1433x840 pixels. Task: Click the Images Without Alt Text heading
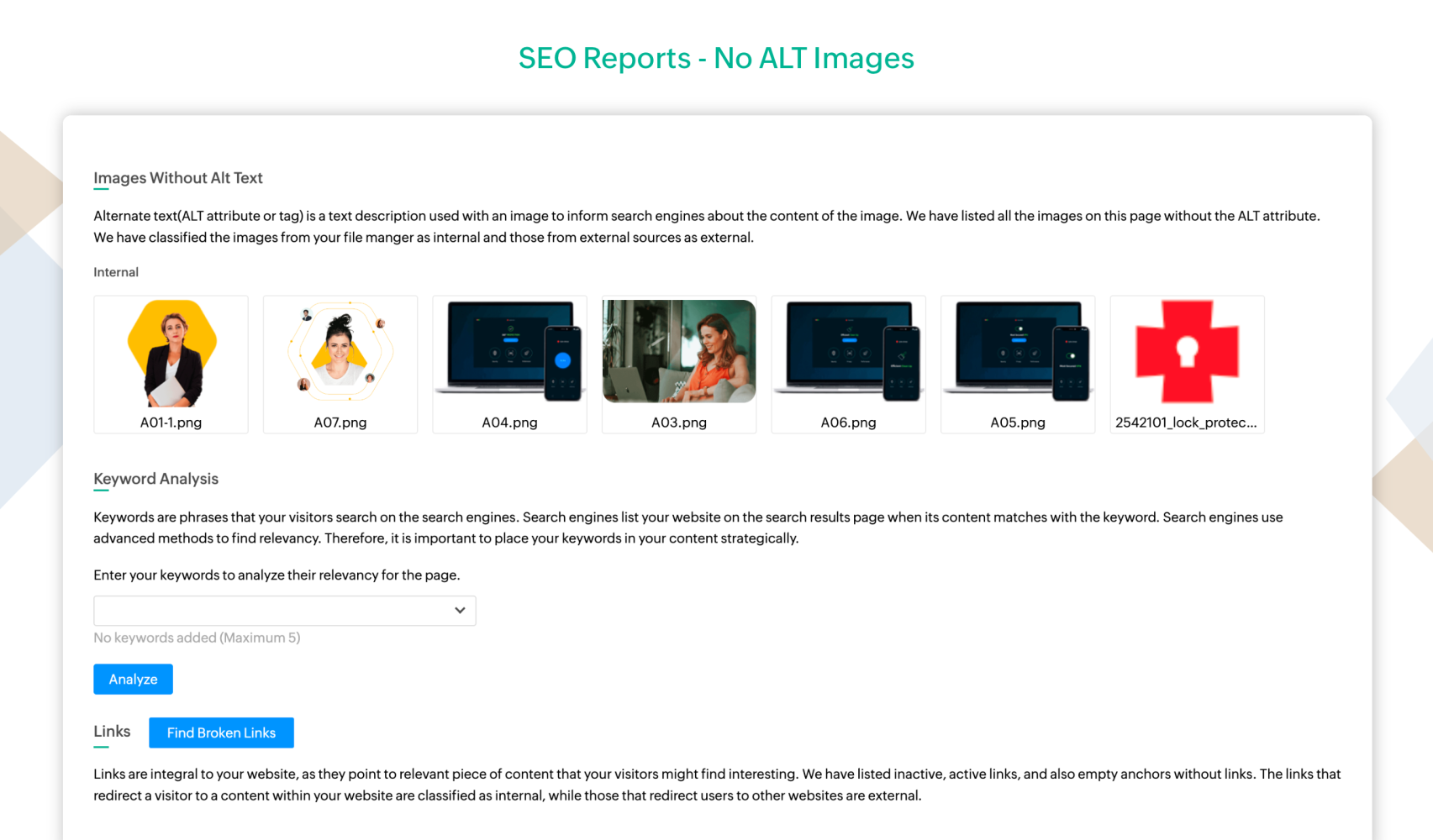(x=178, y=178)
